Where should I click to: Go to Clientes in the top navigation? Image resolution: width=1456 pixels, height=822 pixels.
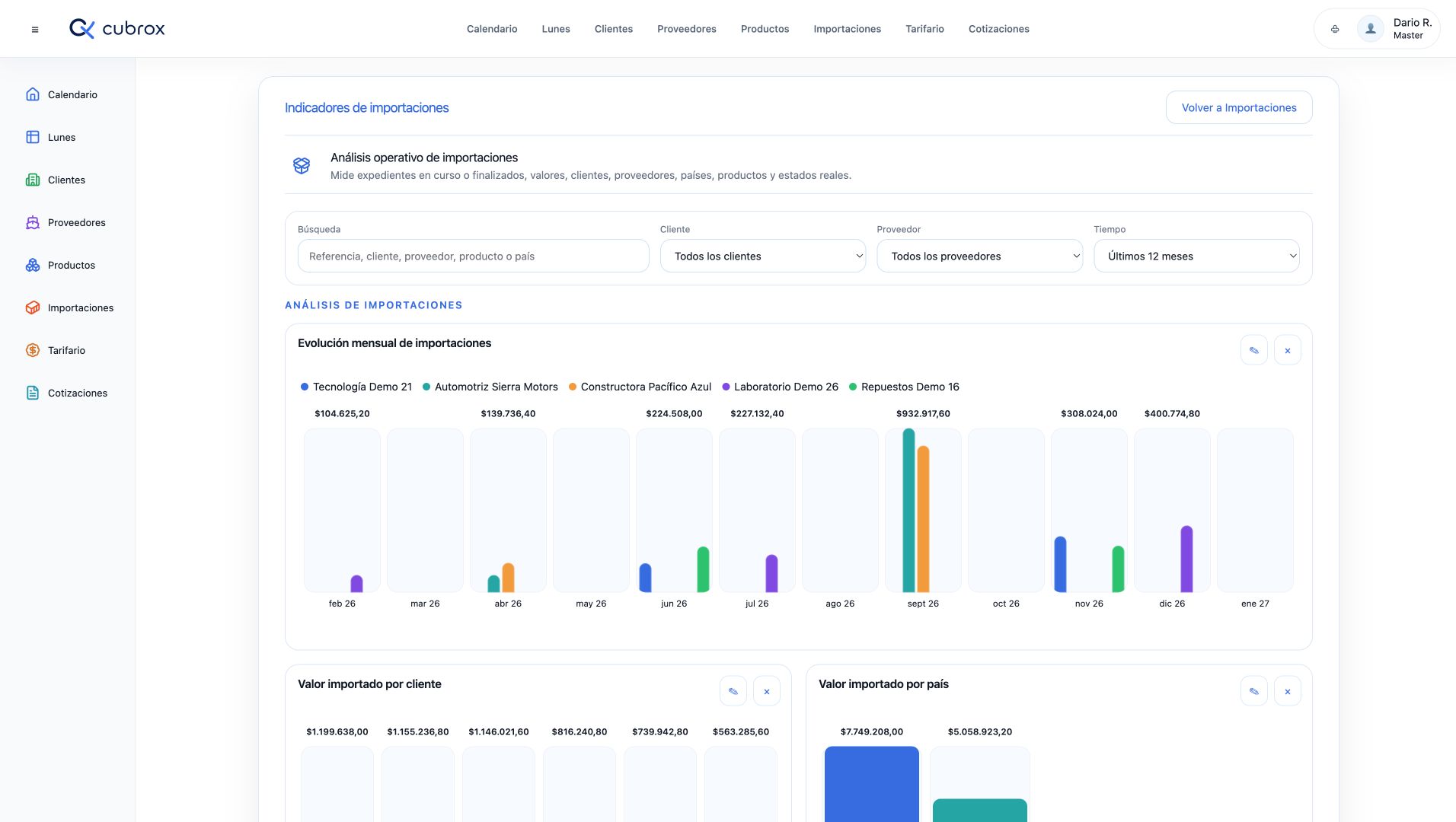coord(614,29)
